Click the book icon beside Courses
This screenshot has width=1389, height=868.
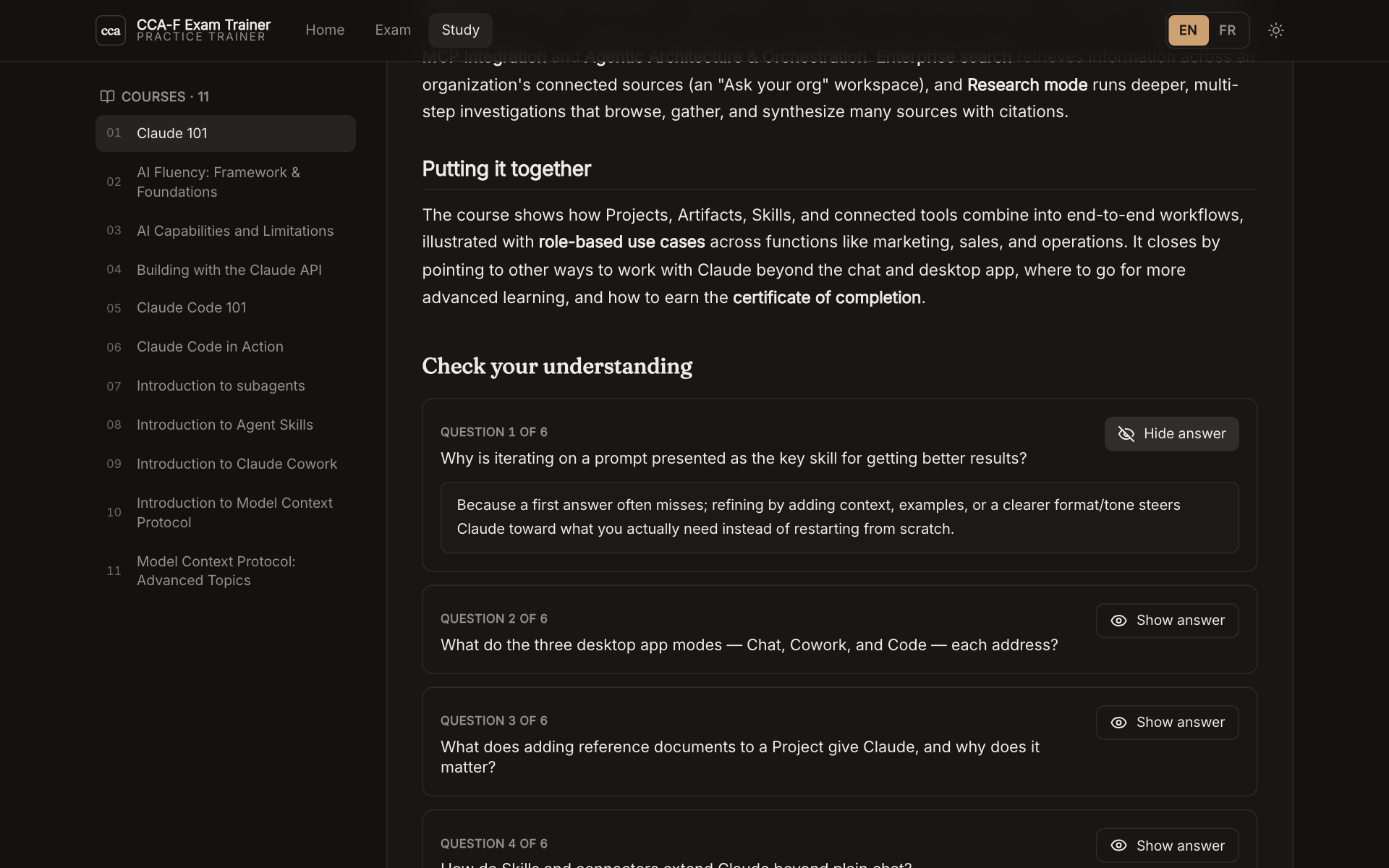point(107,96)
